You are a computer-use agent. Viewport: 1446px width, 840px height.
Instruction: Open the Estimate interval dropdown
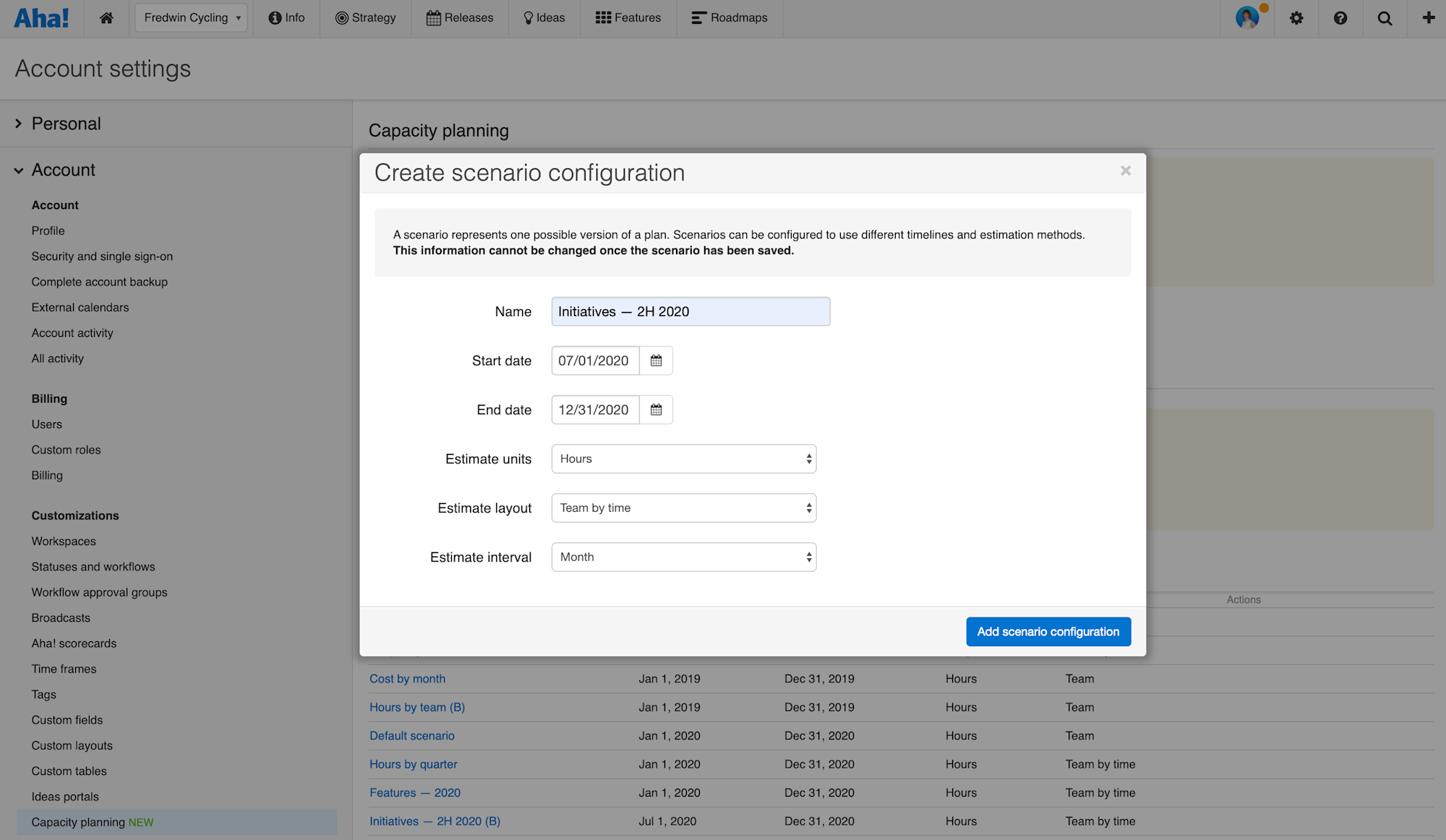[x=683, y=557]
